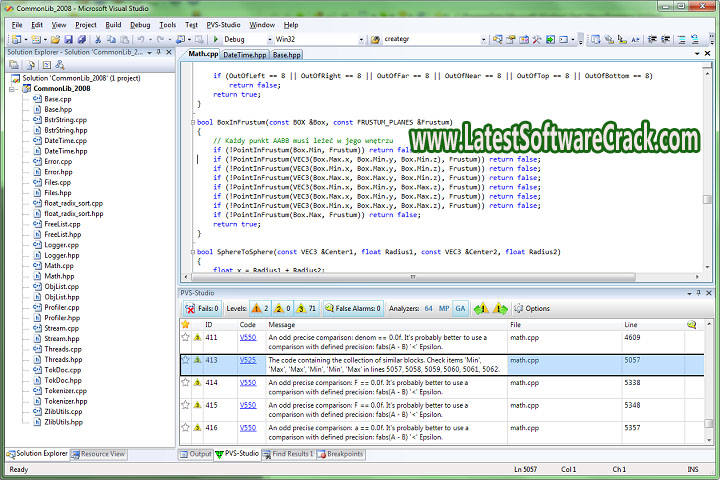The image size is (720, 480).
Task: Open V550 link for message 415
Action: coord(248,405)
